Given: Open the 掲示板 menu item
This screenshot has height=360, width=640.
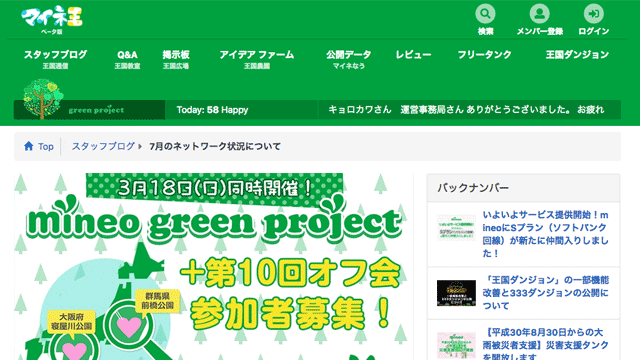Looking at the screenshot, I should [x=176, y=59].
